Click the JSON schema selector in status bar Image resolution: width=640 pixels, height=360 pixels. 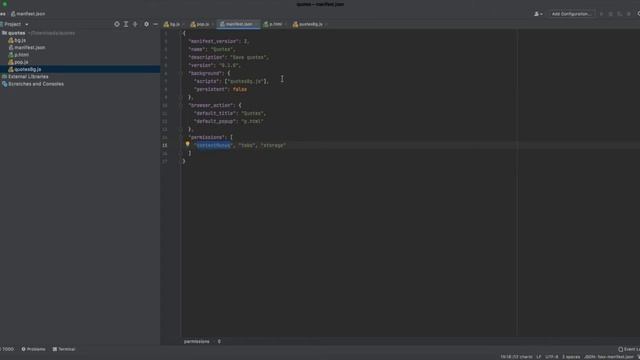609,357
